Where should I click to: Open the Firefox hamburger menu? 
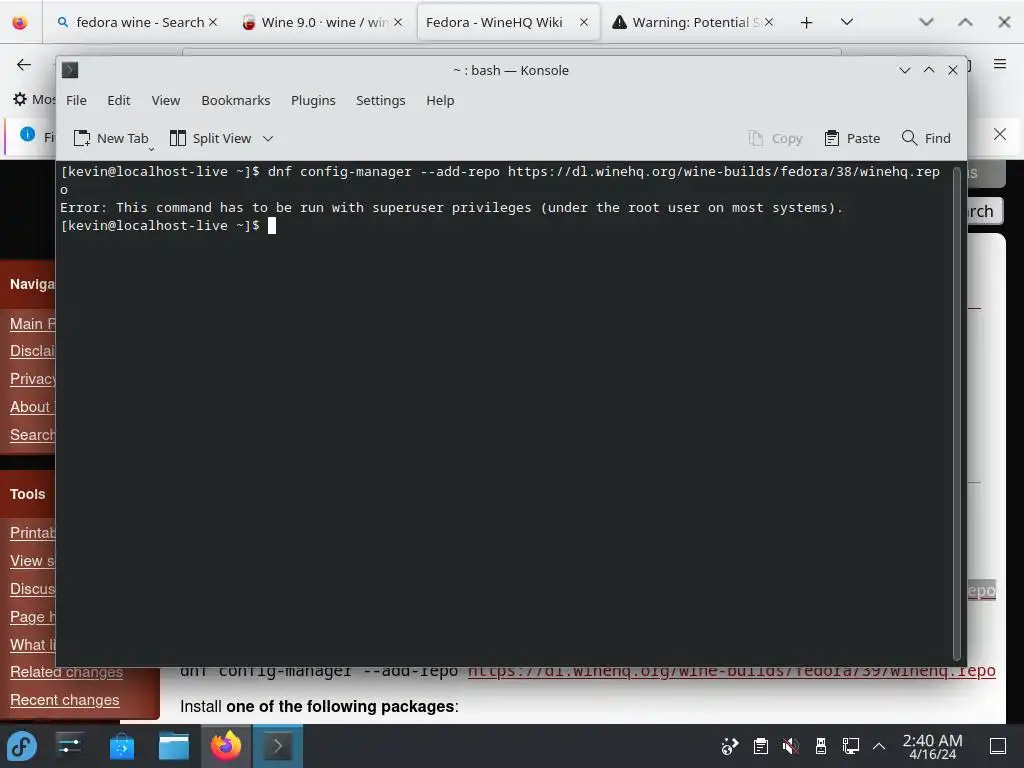click(1000, 64)
